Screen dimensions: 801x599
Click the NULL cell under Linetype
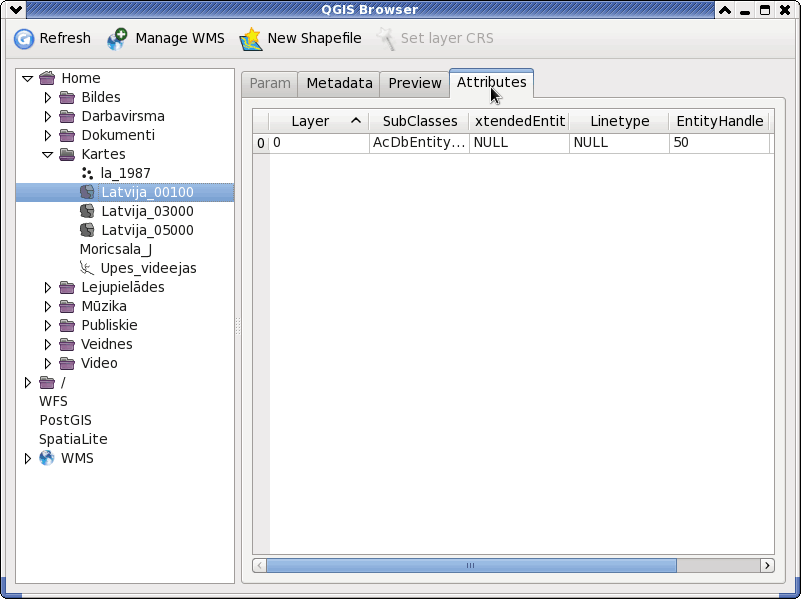619,142
